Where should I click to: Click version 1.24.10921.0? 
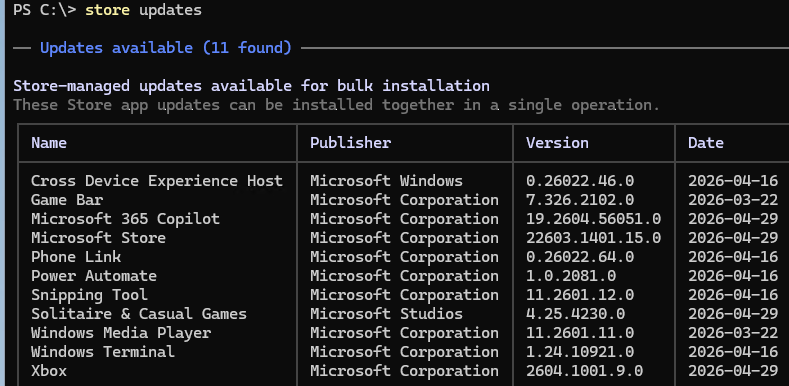coord(580,351)
